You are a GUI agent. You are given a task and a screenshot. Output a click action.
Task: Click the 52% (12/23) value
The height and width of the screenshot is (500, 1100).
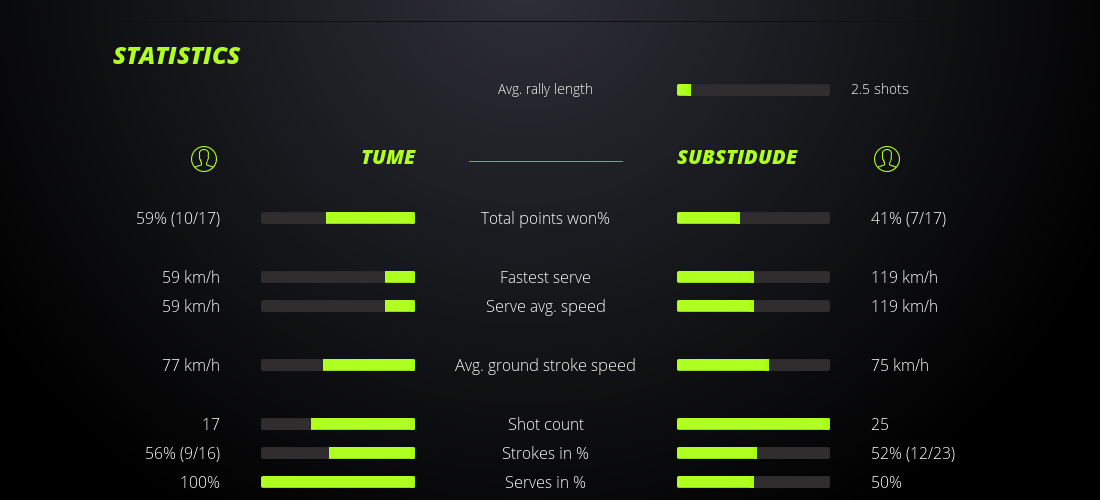pos(913,453)
